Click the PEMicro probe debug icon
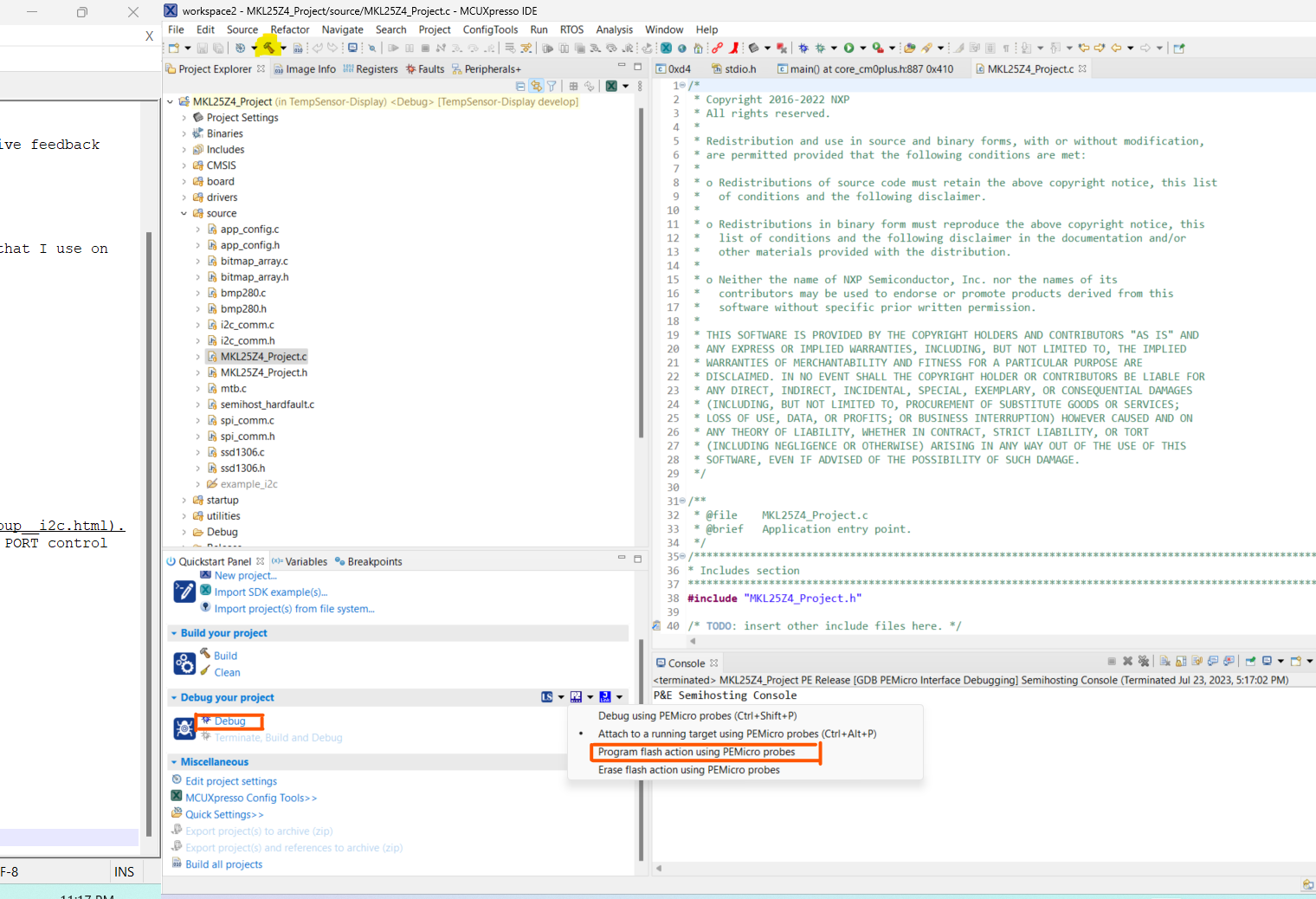Image resolution: width=1316 pixels, height=899 pixels. point(576,696)
